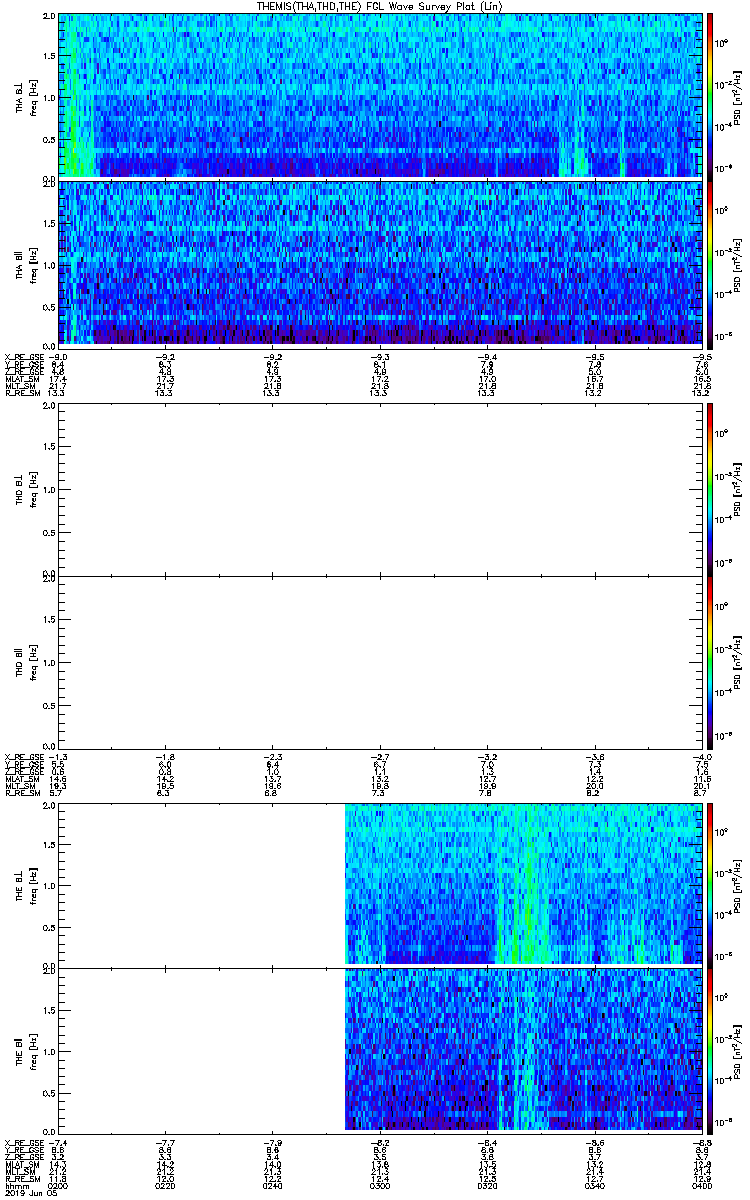Click the PSD color bar beside THD B⊥ panel

point(711,489)
